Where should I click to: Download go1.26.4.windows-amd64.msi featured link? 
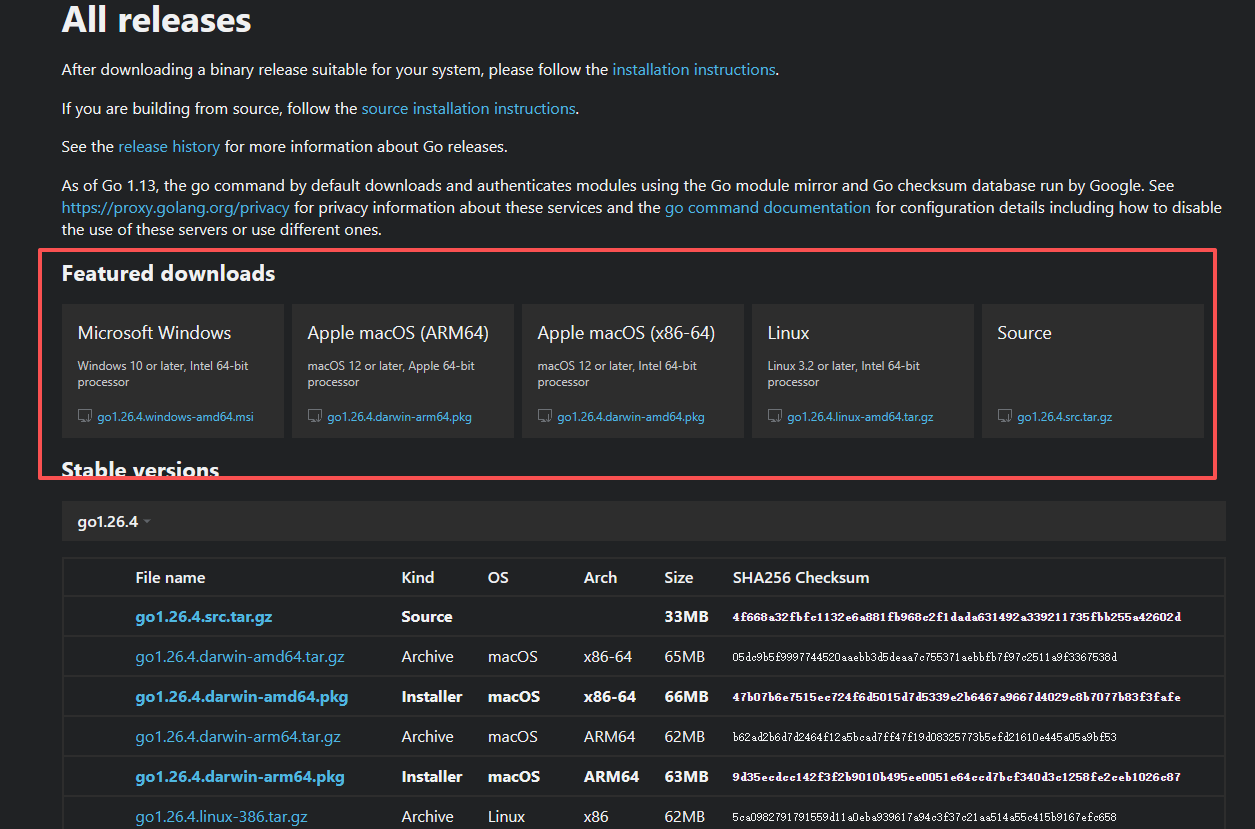pos(176,417)
